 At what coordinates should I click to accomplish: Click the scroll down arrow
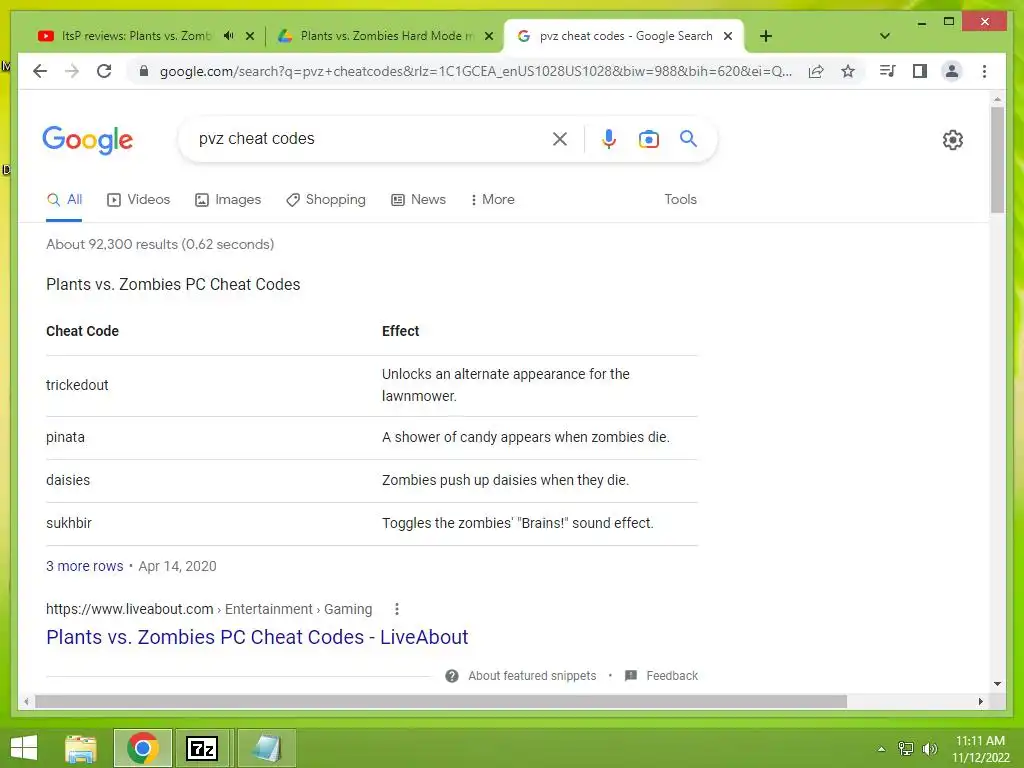(997, 684)
